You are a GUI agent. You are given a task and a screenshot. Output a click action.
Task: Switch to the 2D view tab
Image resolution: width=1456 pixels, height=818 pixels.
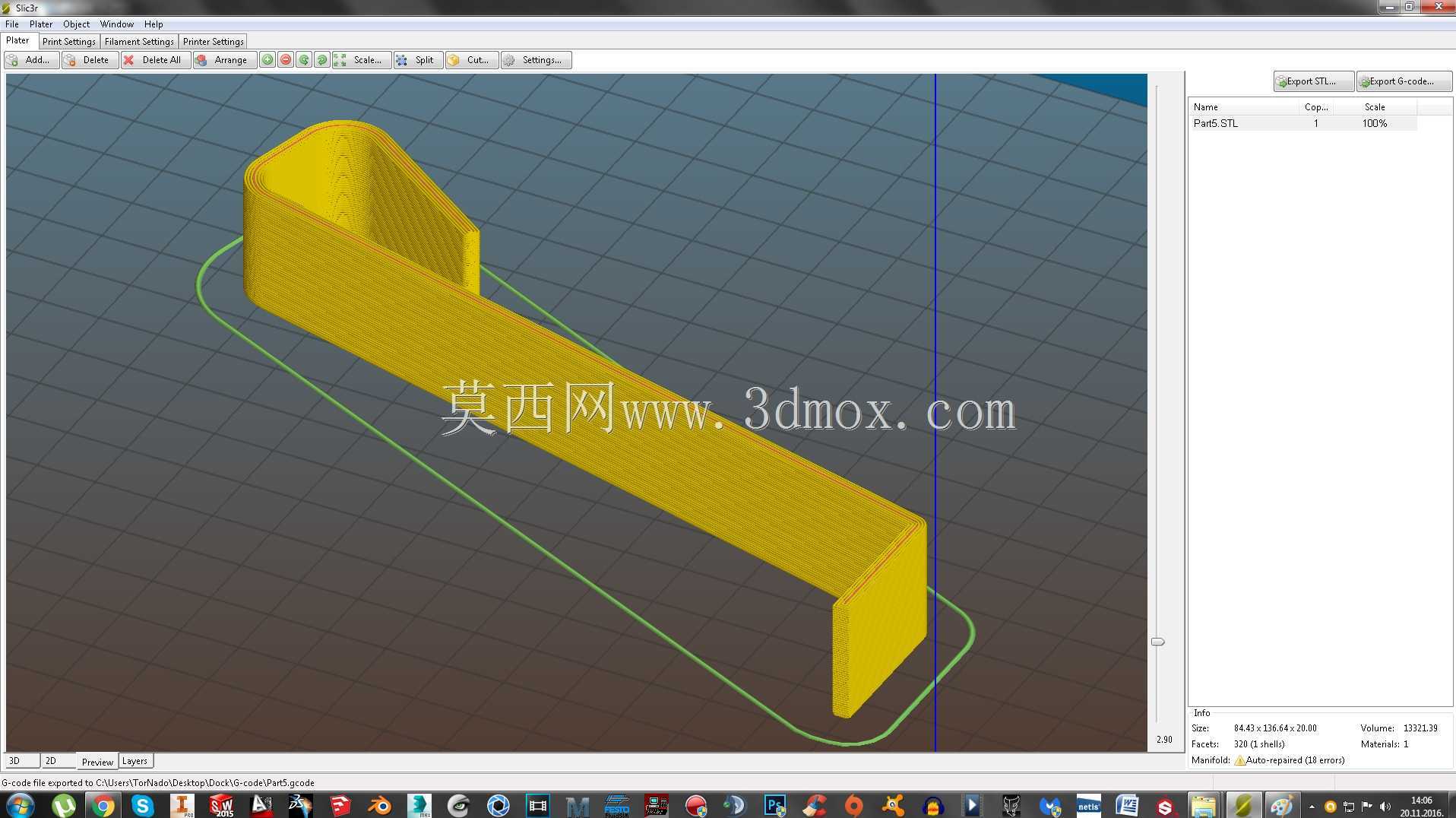click(x=59, y=761)
